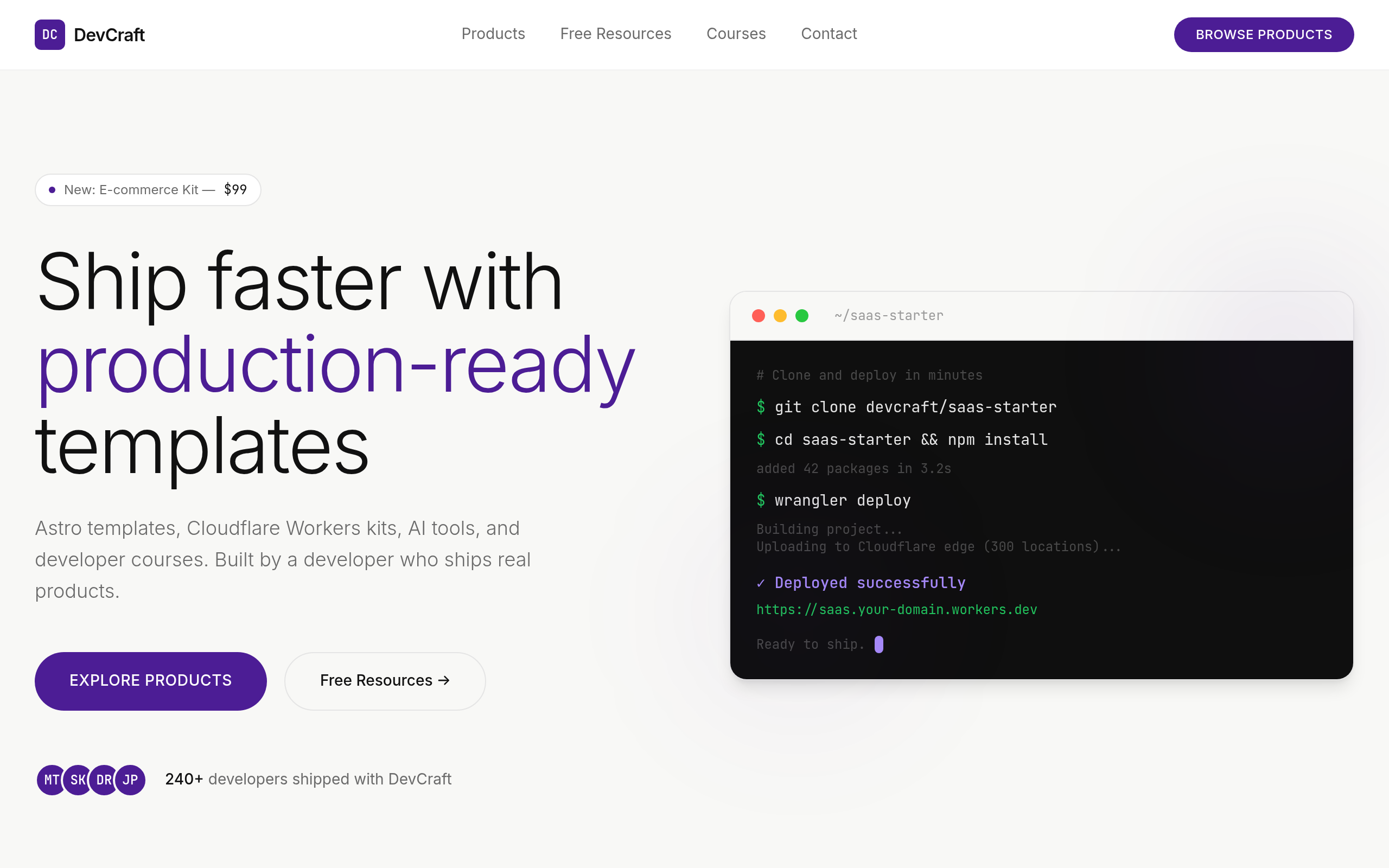Go to the Courses nav item
The height and width of the screenshot is (868, 1389).
736,34
